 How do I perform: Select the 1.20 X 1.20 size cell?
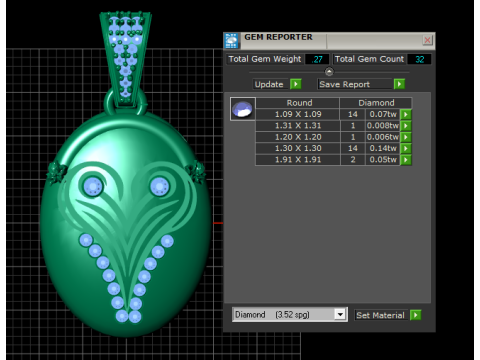coord(298,137)
